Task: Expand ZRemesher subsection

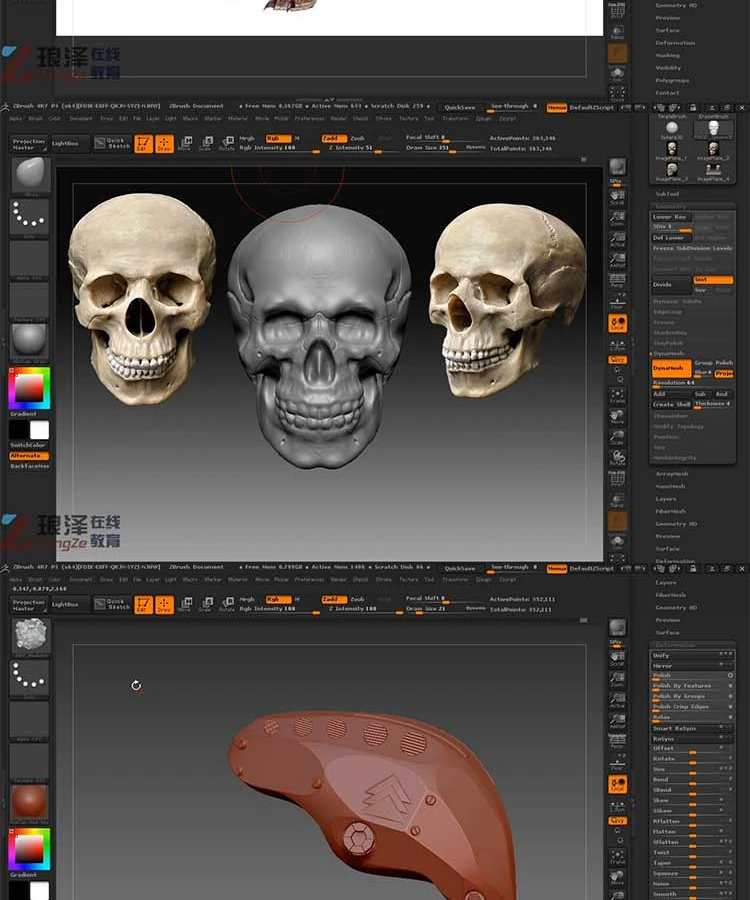Action: tap(670, 416)
